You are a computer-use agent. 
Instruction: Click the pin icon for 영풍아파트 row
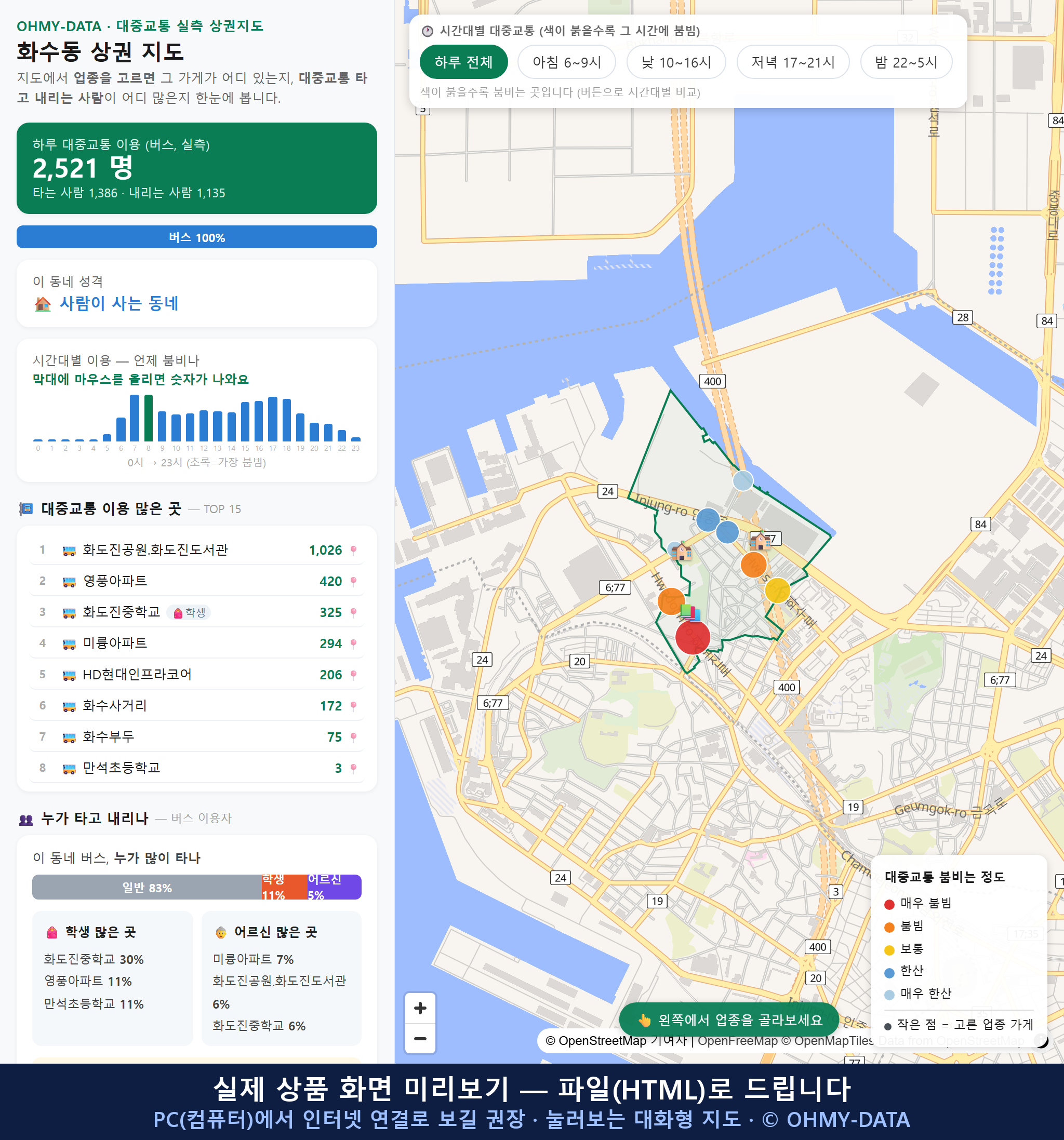(353, 582)
